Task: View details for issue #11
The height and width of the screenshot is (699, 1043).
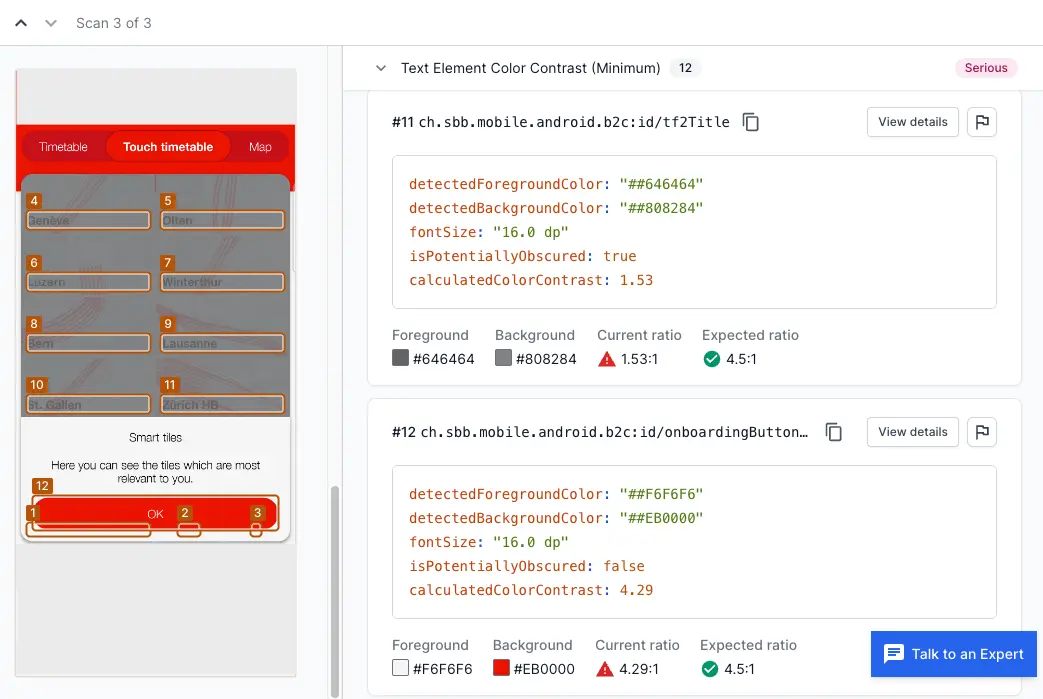Action: [x=912, y=122]
